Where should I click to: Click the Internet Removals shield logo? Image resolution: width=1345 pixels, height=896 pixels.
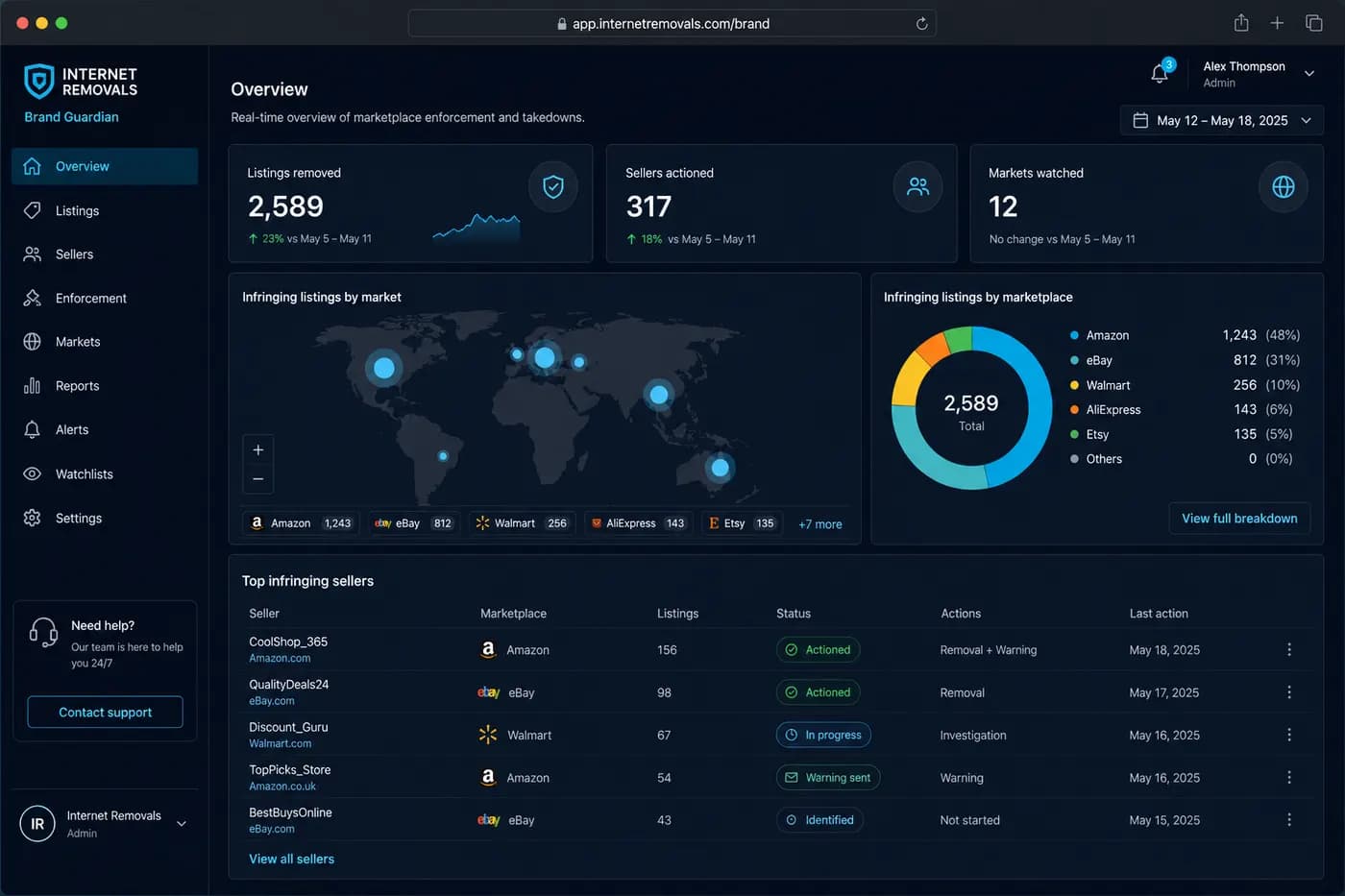point(38,82)
